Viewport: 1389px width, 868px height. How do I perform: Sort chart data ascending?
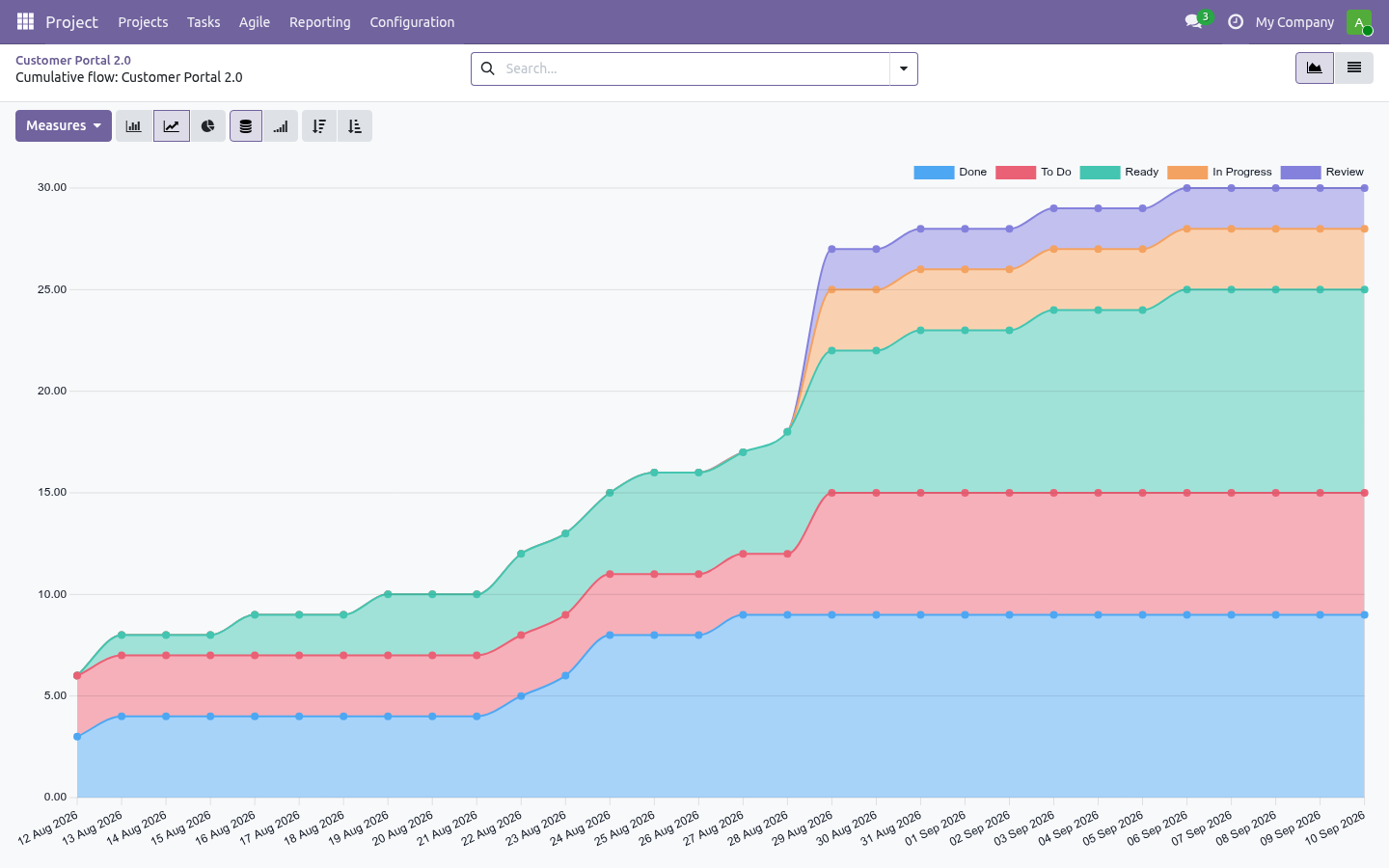[355, 126]
